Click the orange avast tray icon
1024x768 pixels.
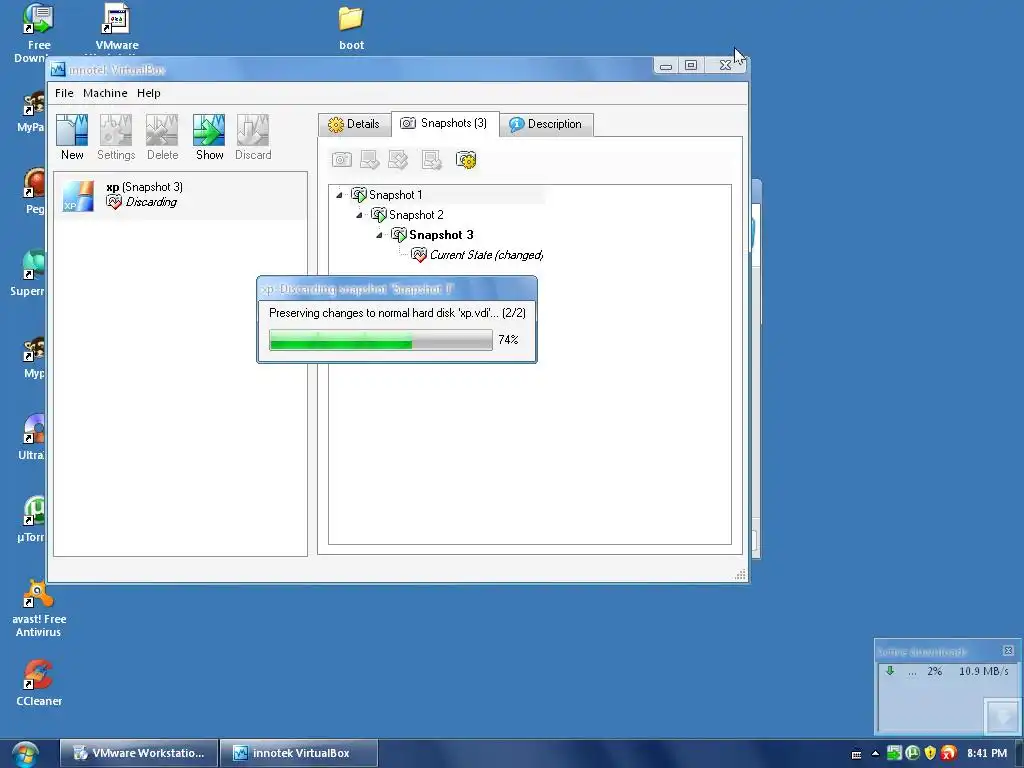pyautogui.click(x=949, y=754)
